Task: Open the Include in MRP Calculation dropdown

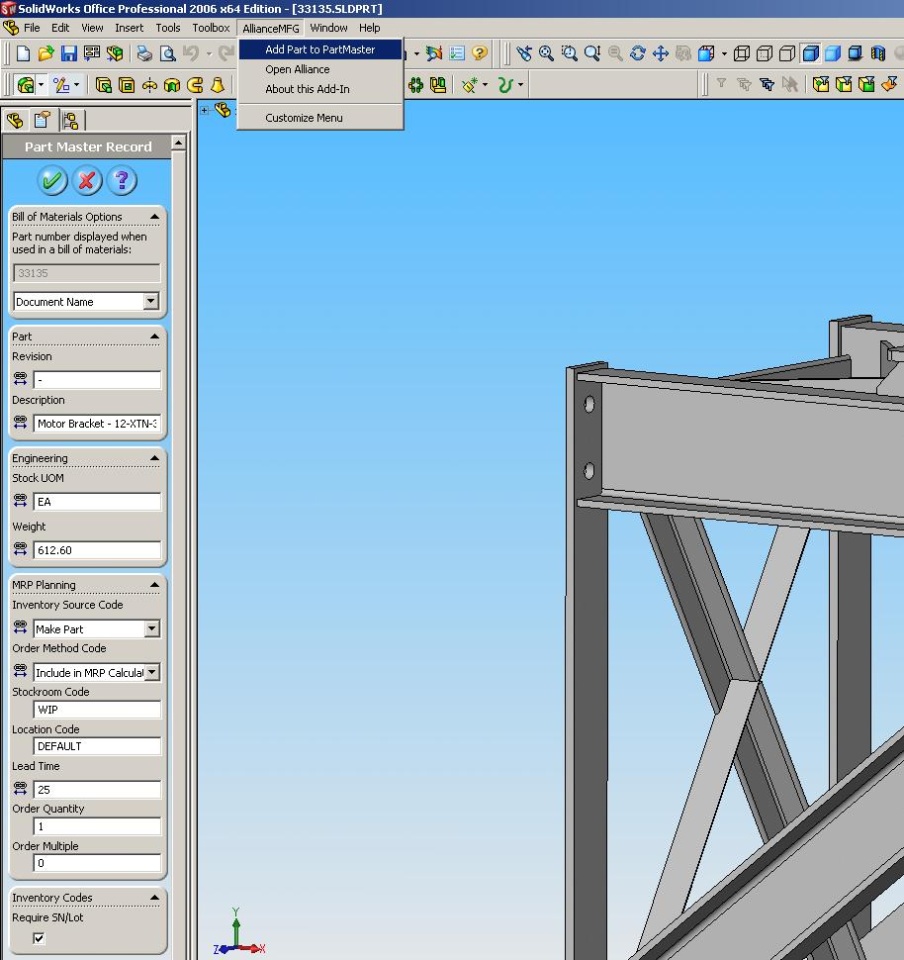Action: point(152,672)
